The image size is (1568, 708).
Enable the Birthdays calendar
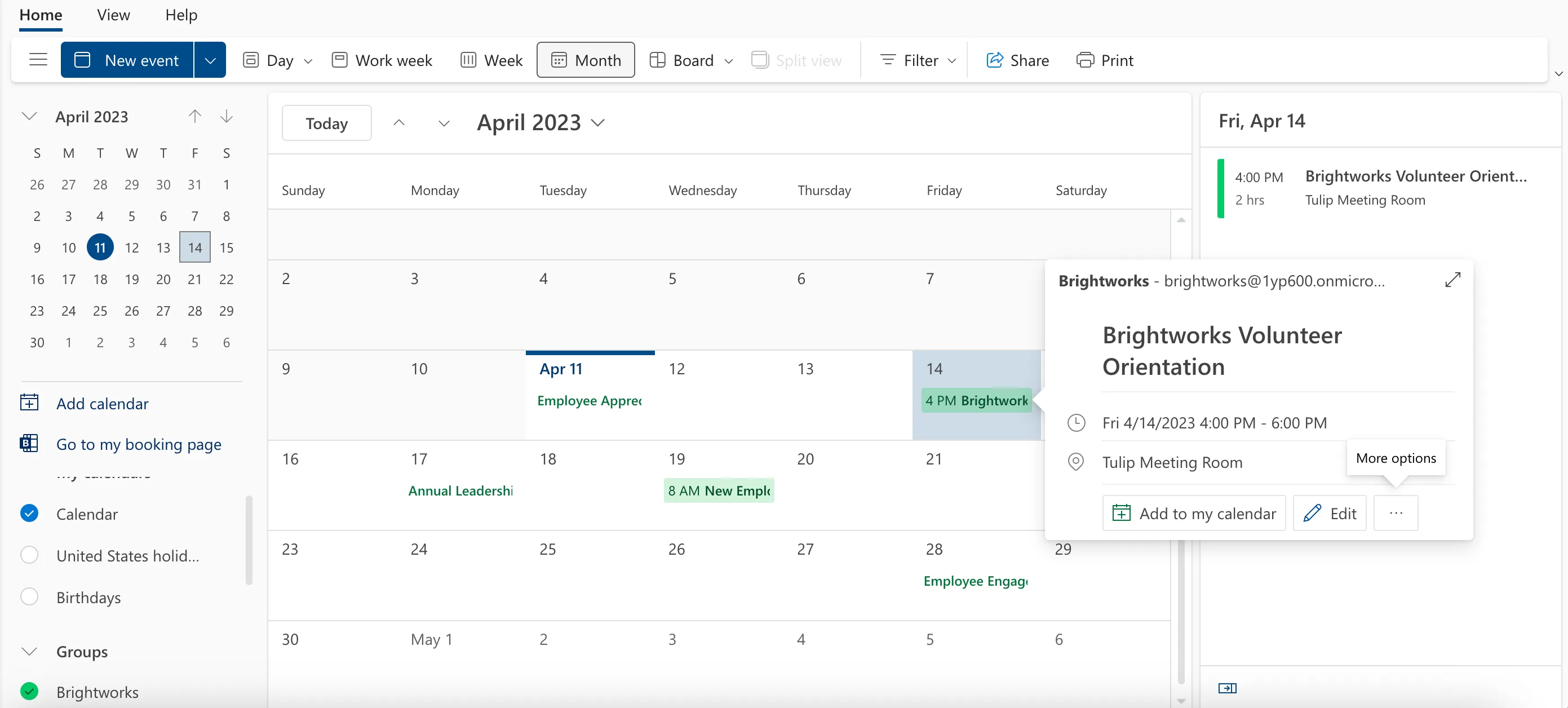[x=29, y=596]
